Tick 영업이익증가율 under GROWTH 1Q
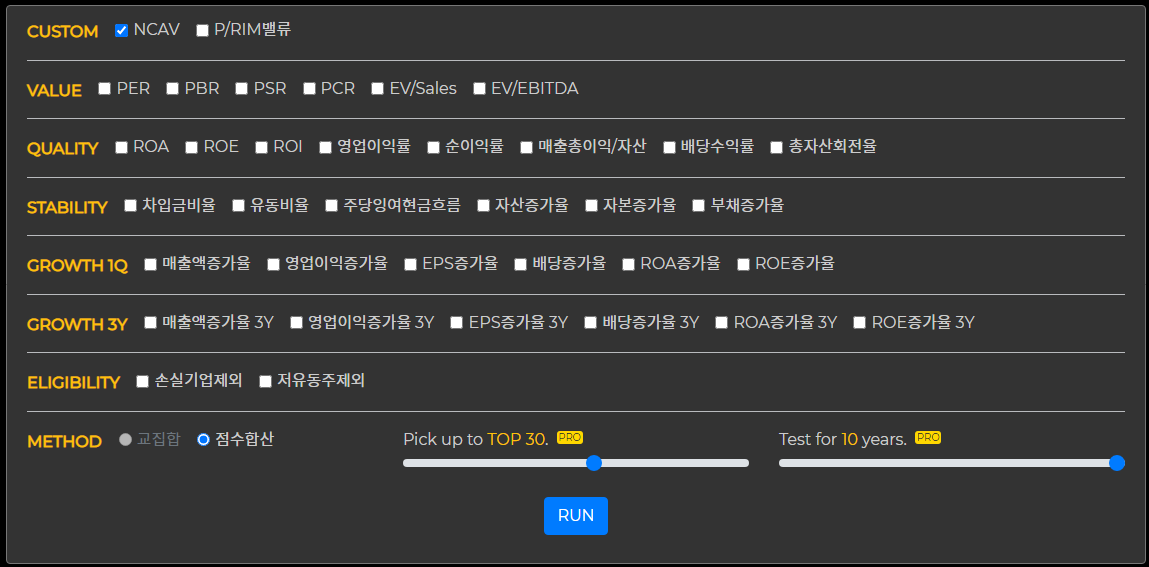 pos(273,264)
